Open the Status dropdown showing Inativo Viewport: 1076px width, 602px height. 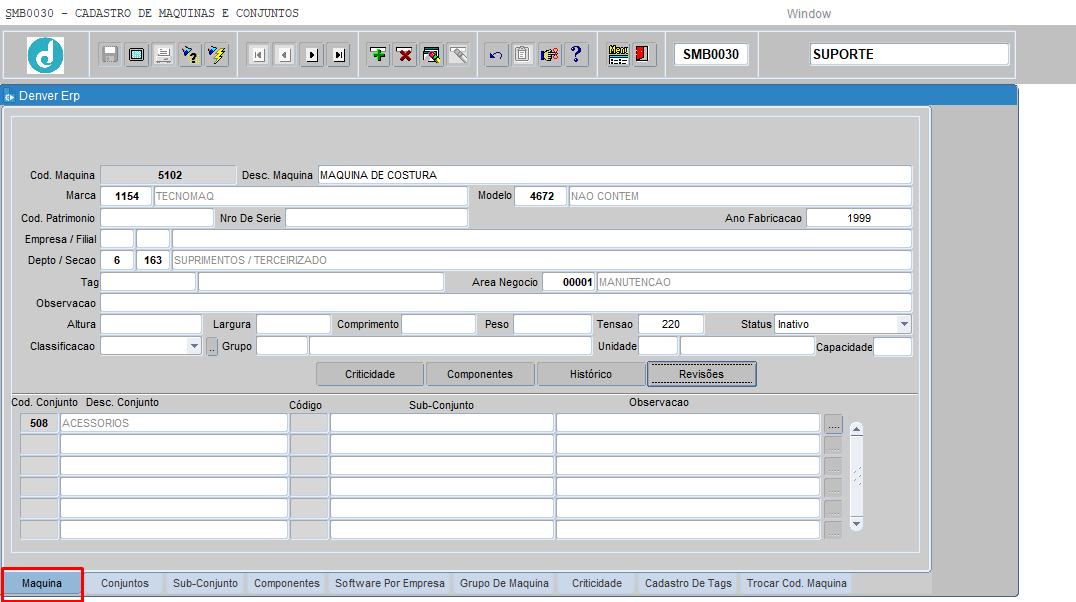903,324
